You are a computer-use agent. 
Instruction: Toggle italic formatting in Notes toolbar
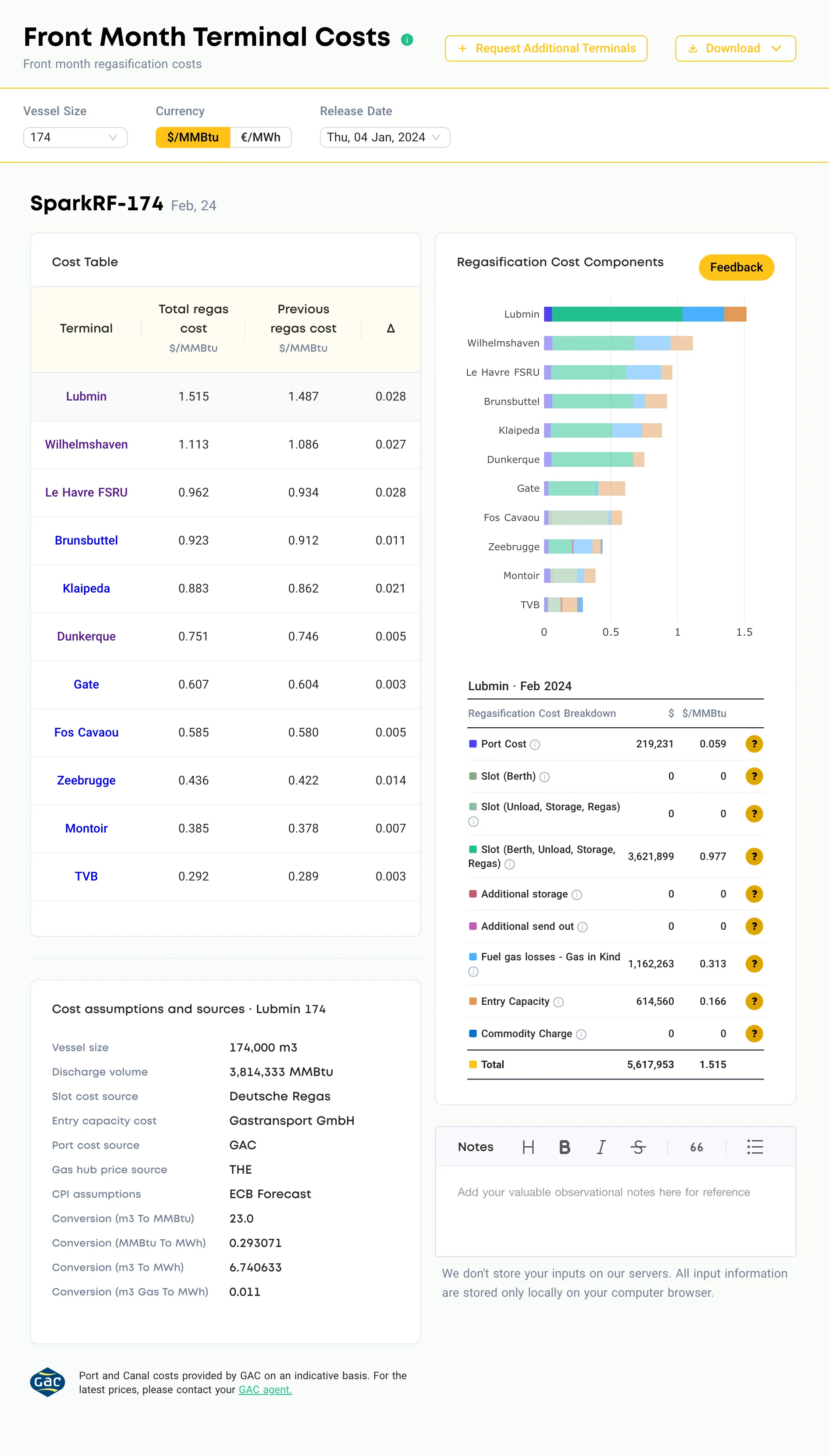point(601,1147)
